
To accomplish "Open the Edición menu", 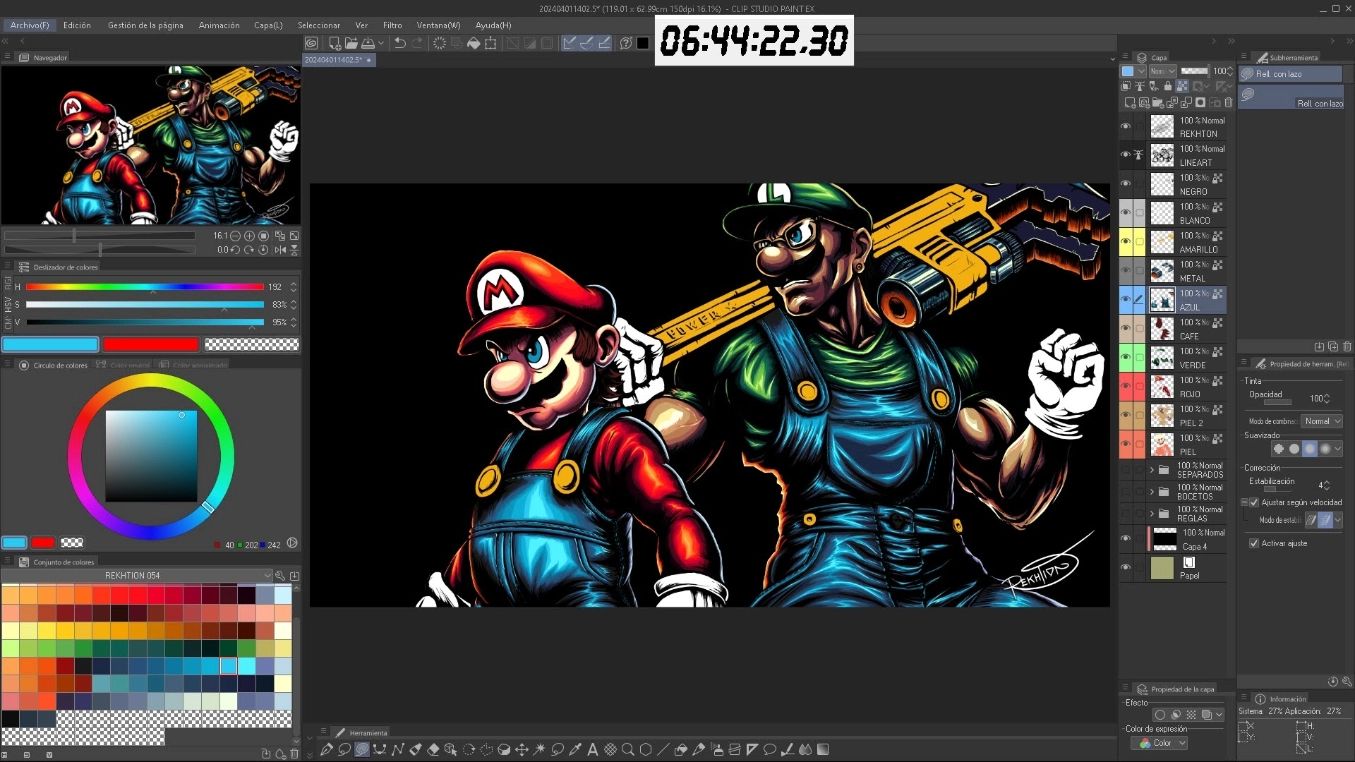I will (x=77, y=25).
